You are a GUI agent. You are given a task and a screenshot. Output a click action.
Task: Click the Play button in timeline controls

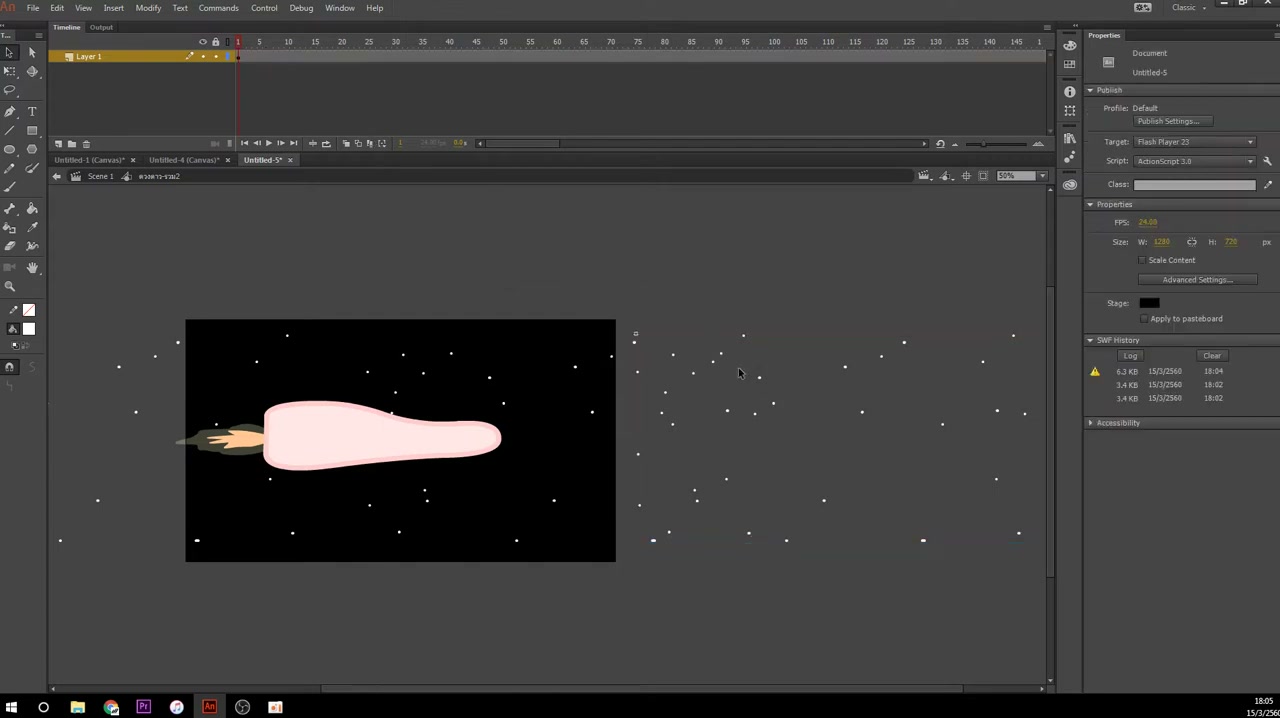pyautogui.click(x=268, y=144)
